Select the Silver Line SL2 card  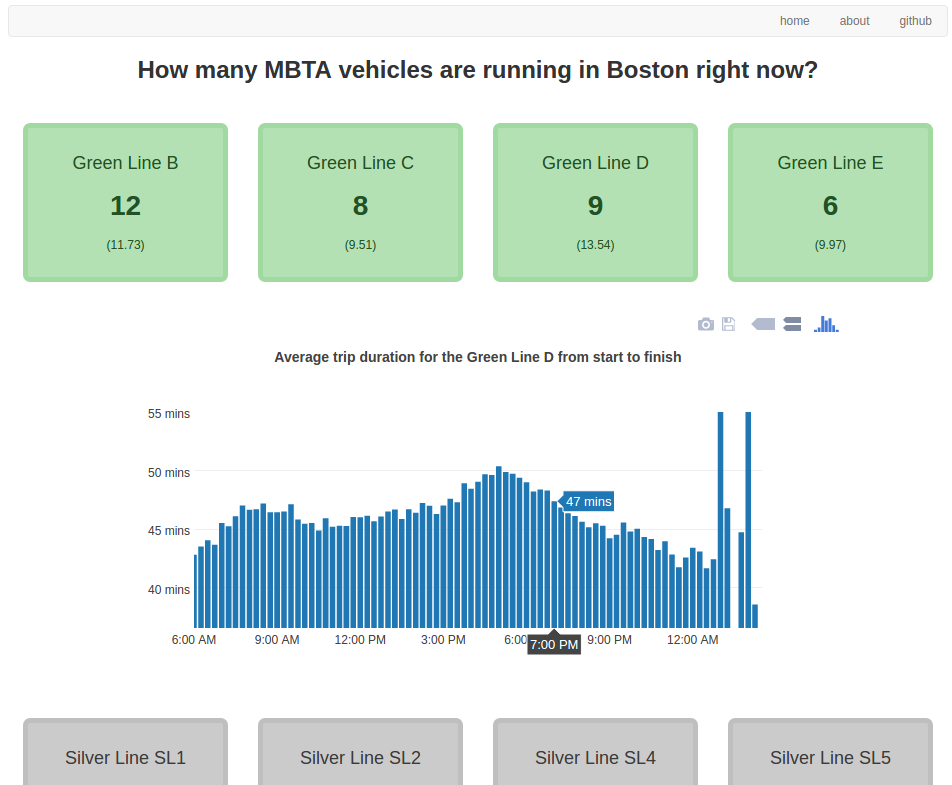(361, 752)
